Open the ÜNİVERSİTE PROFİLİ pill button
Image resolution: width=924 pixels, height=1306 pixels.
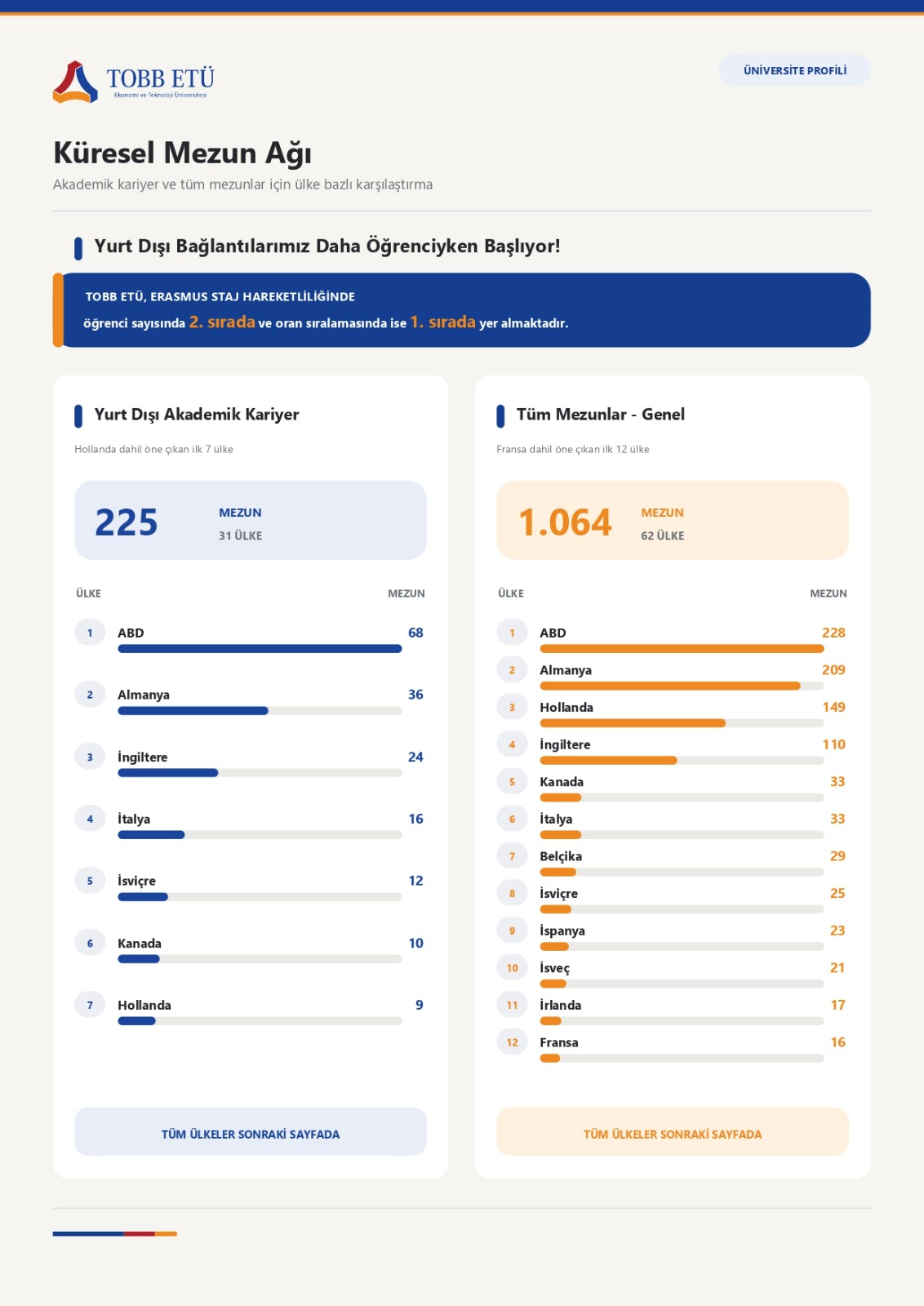(794, 70)
